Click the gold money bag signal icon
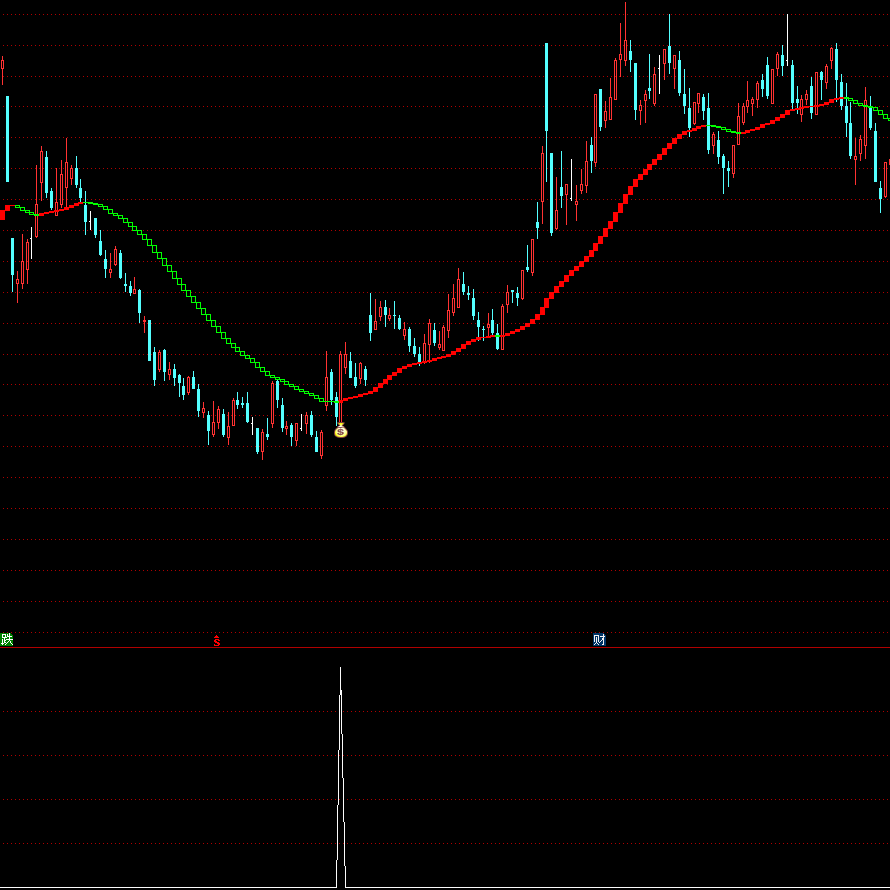 (x=340, y=431)
